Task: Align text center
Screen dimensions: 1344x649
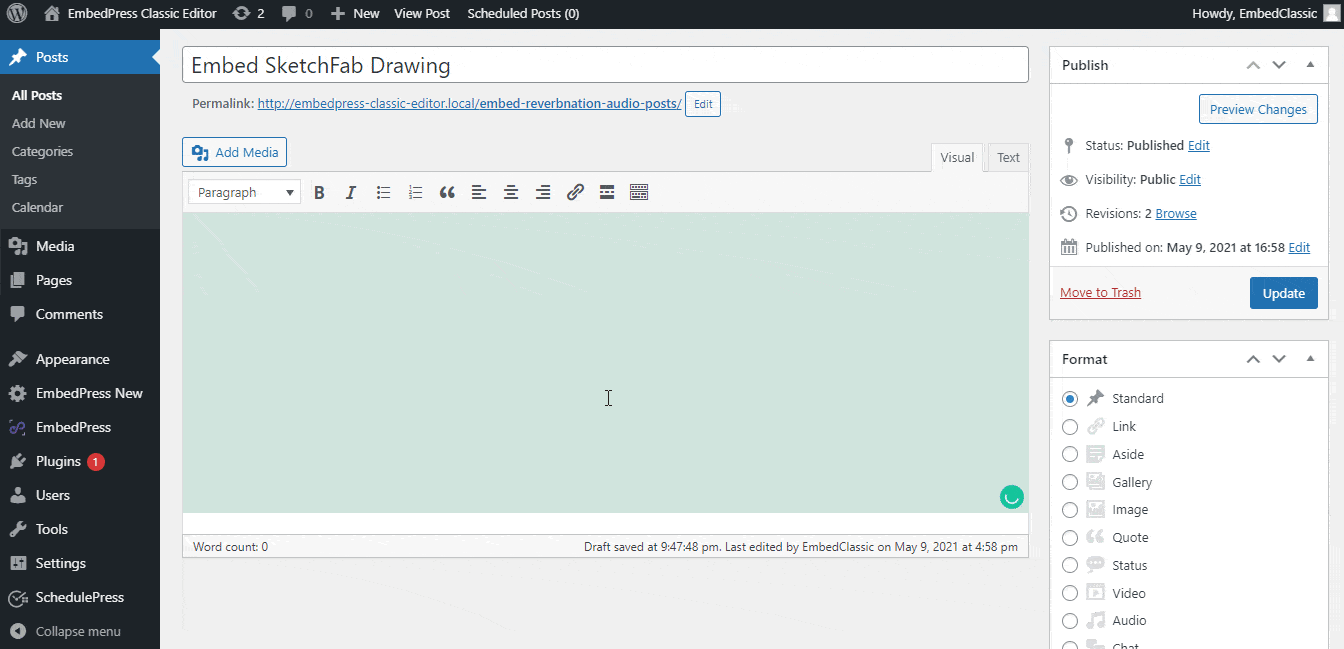Action: pyautogui.click(x=511, y=193)
